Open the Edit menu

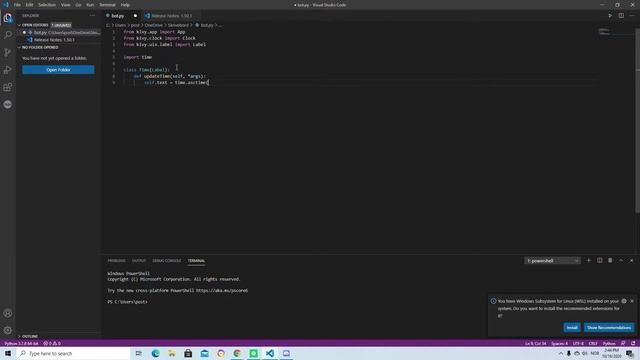[x=29, y=5]
